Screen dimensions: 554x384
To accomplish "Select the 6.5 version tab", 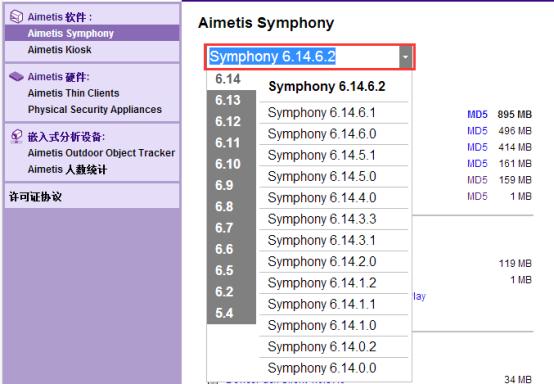I will pos(231,270).
